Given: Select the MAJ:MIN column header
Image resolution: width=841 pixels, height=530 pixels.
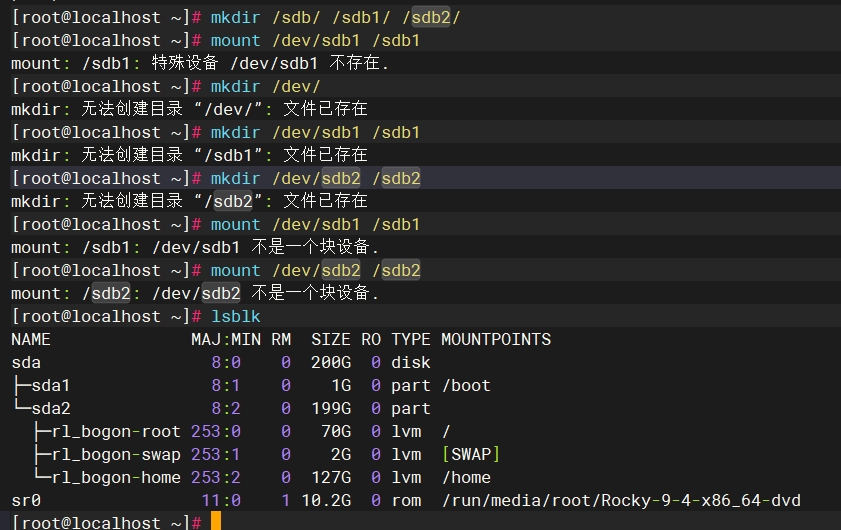Looking at the screenshot, I should tap(226, 340).
